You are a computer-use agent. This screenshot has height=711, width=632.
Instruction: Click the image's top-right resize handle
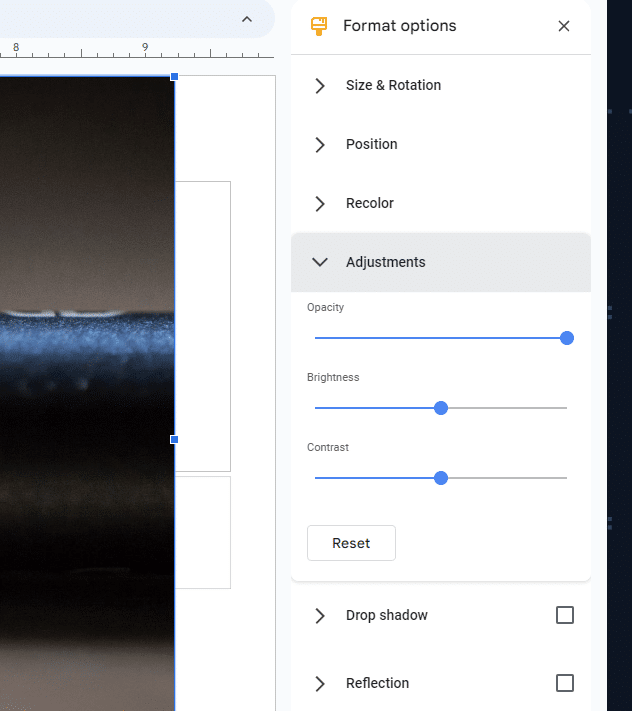pos(174,77)
